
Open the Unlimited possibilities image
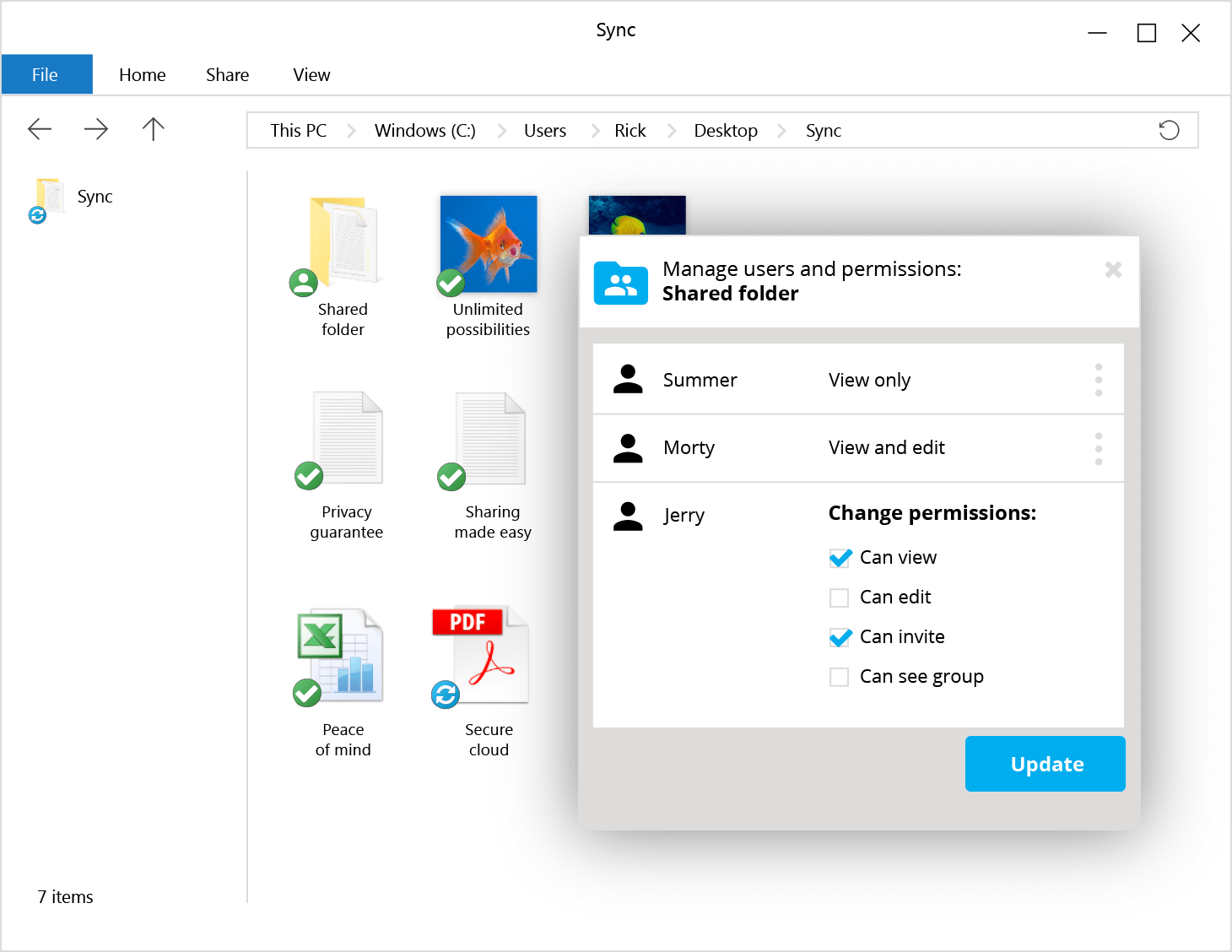point(488,245)
